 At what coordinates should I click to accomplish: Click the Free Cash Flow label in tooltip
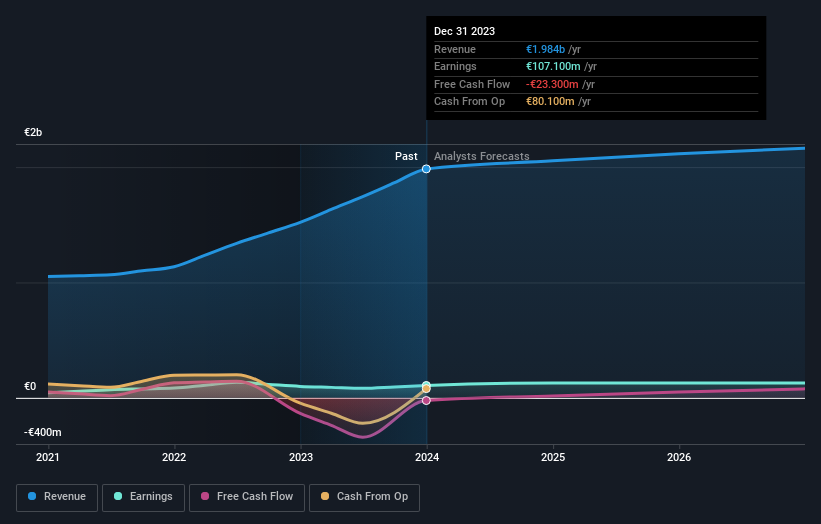point(472,84)
